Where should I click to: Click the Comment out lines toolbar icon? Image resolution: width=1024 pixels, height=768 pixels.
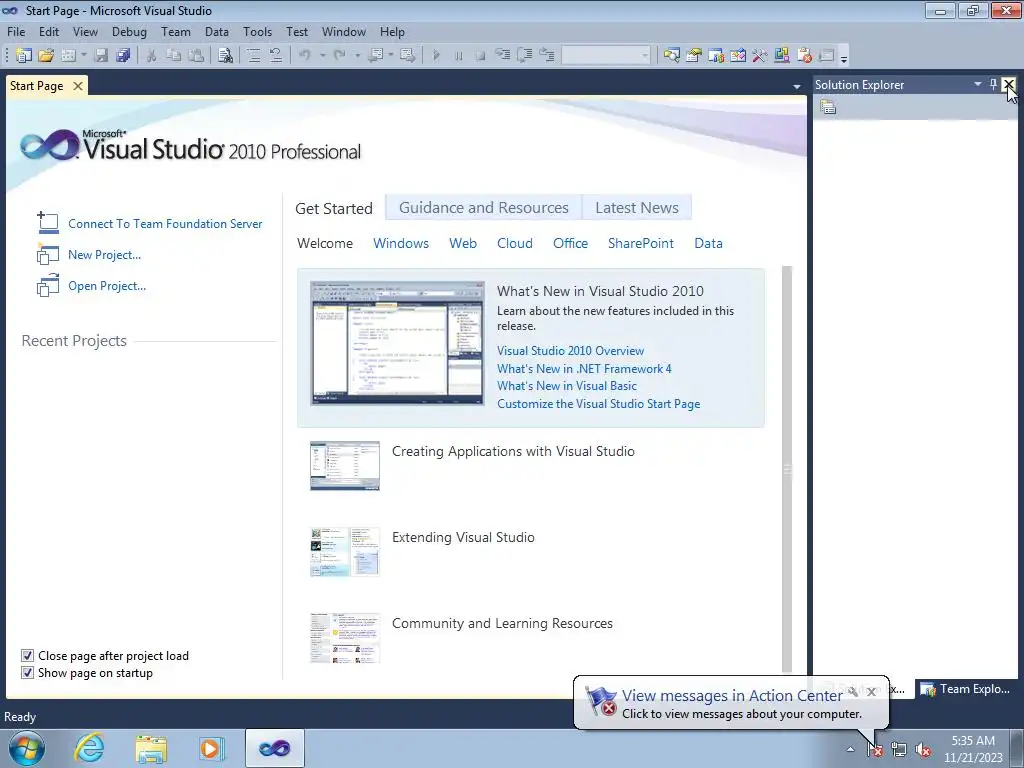click(253, 56)
